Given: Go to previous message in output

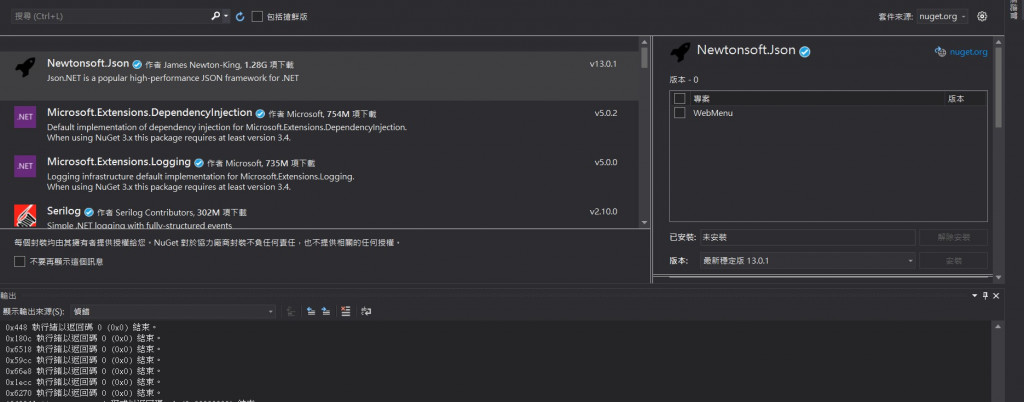Looking at the screenshot, I should [311, 312].
